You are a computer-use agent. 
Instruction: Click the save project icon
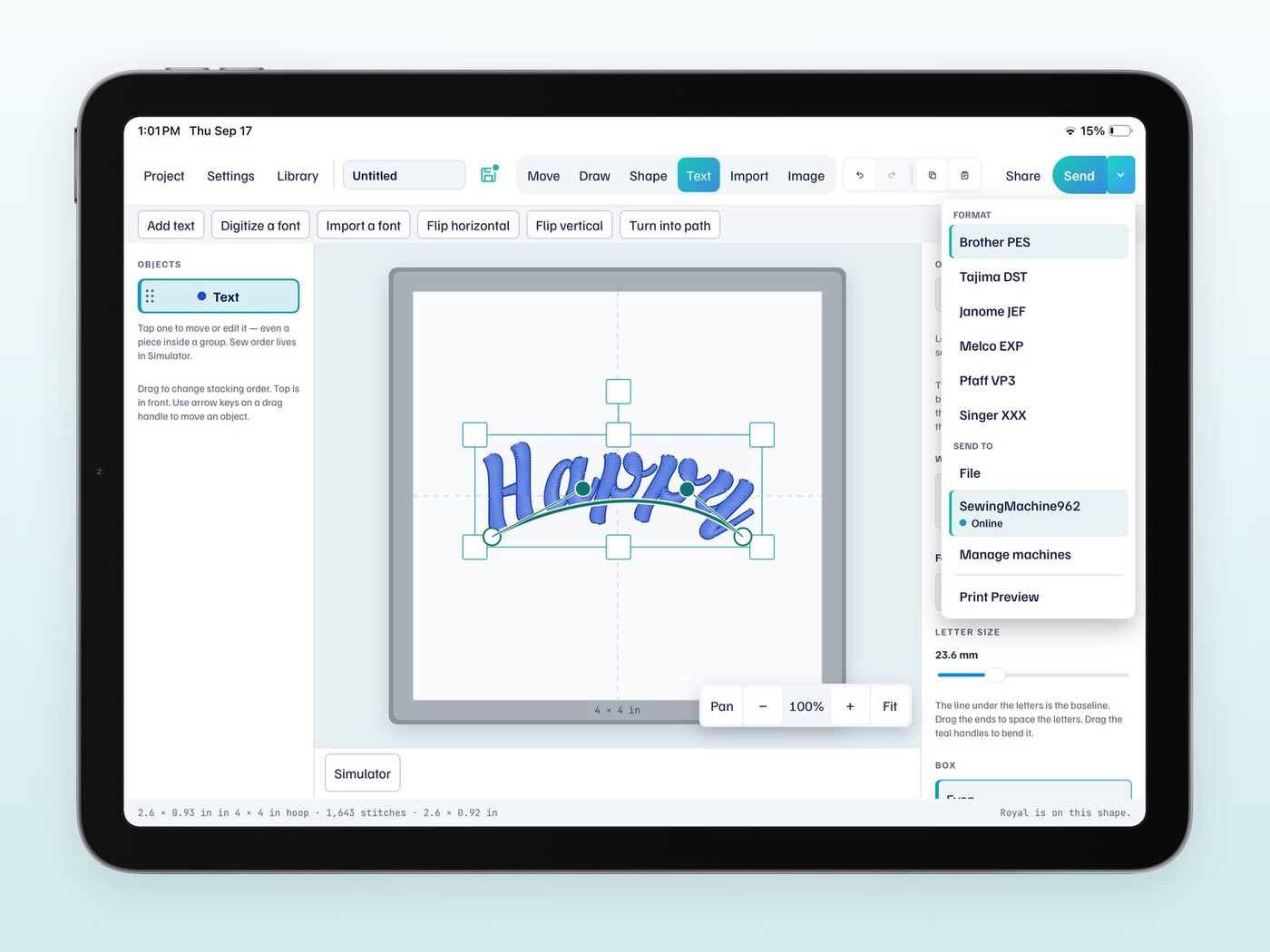pyautogui.click(x=489, y=175)
